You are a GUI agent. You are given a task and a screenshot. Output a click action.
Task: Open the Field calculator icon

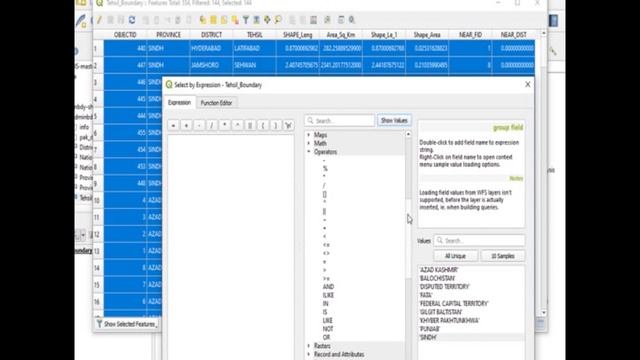313,20
